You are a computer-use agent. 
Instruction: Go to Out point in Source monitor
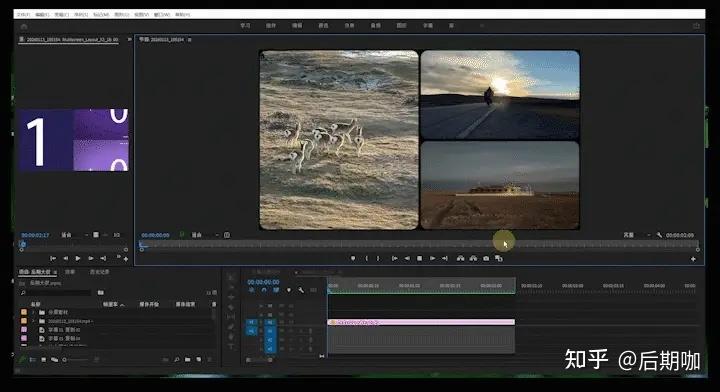pyautogui.click(x=103, y=258)
